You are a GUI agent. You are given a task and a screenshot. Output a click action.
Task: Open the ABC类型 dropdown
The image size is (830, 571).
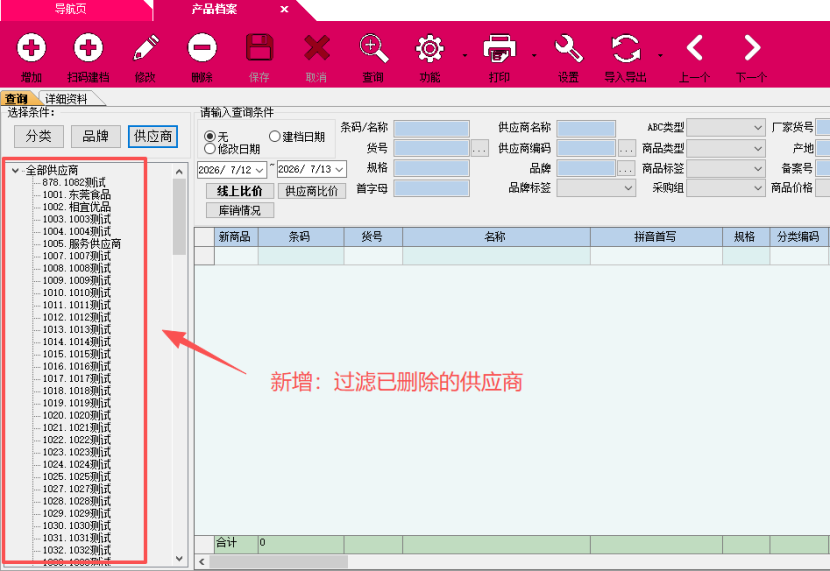(x=726, y=128)
